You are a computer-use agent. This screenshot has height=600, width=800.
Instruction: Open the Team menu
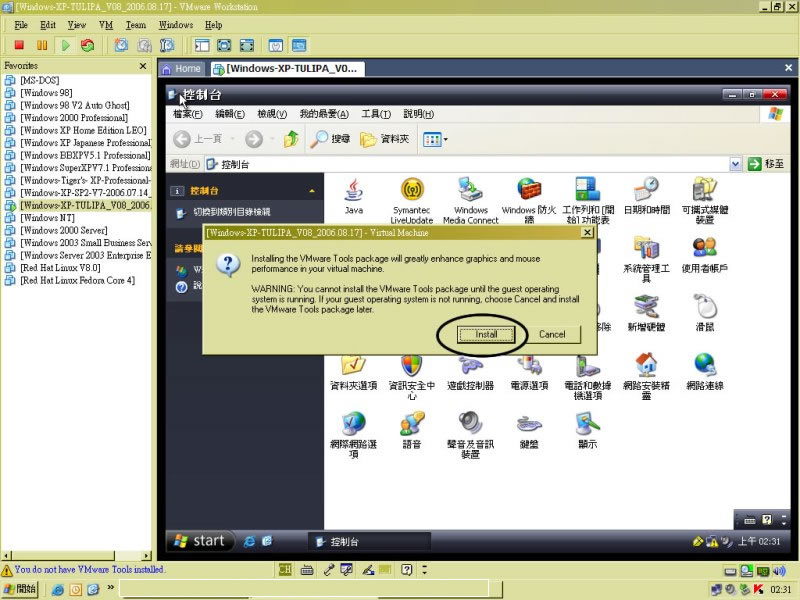pyautogui.click(x=136, y=24)
